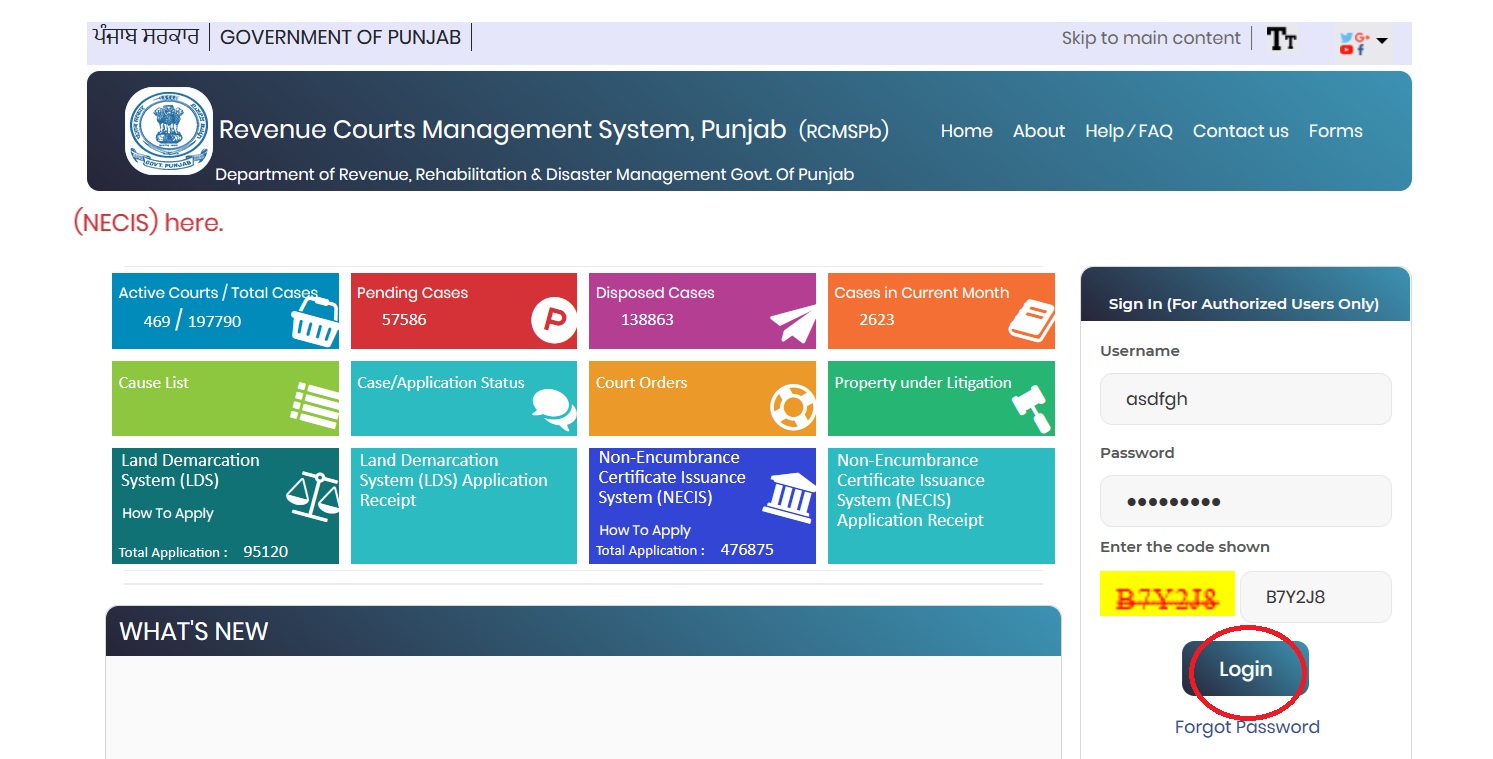Screen dimensions: 1493x759
Task: Click the Forgot Password link
Action: (1246, 727)
